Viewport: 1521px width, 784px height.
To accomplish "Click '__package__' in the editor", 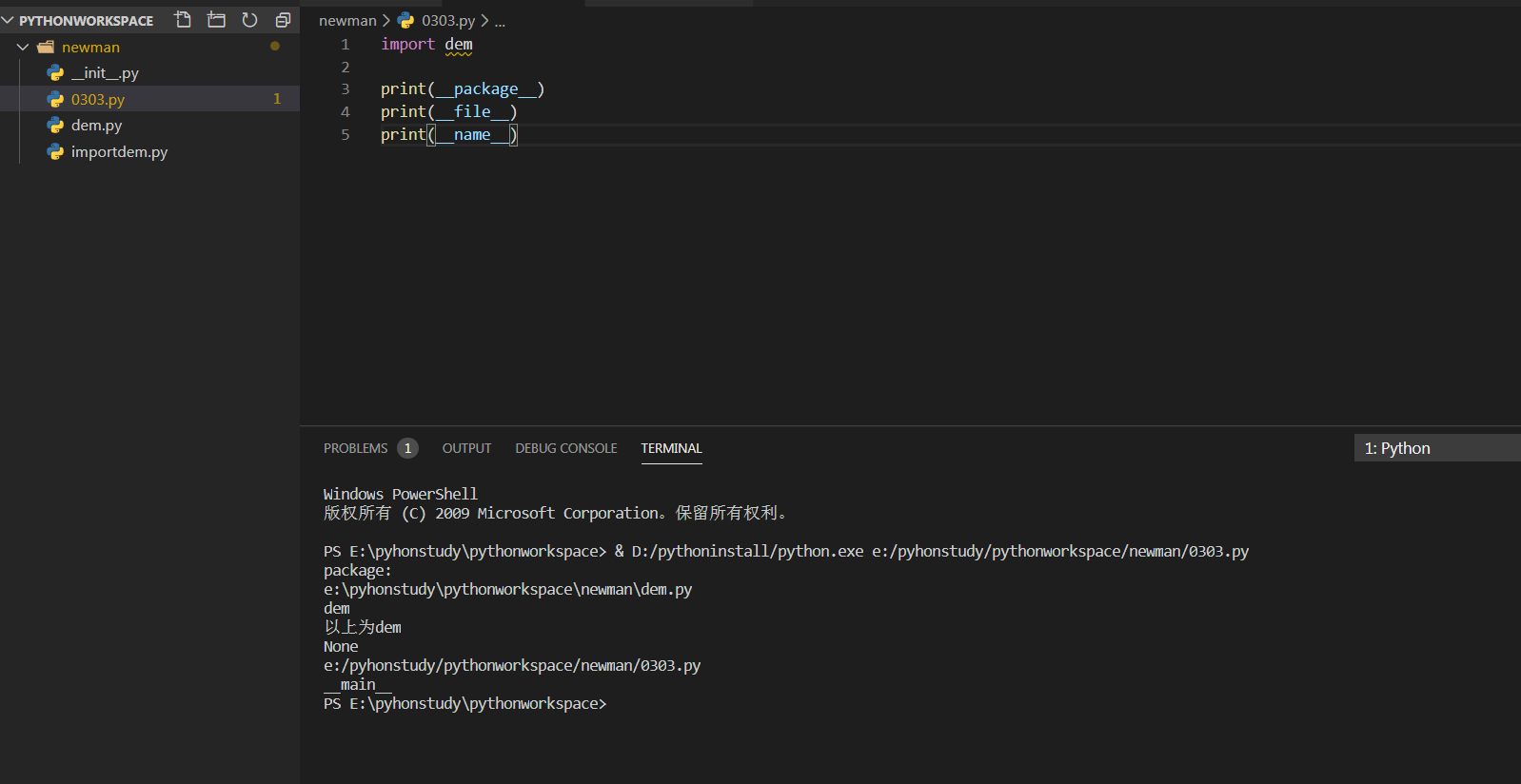I will (485, 88).
